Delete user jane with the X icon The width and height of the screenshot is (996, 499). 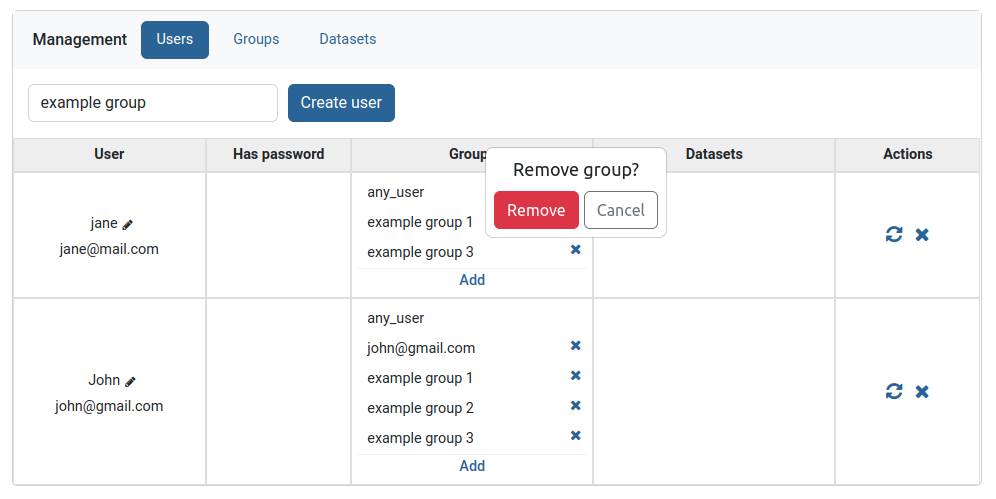point(922,234)
